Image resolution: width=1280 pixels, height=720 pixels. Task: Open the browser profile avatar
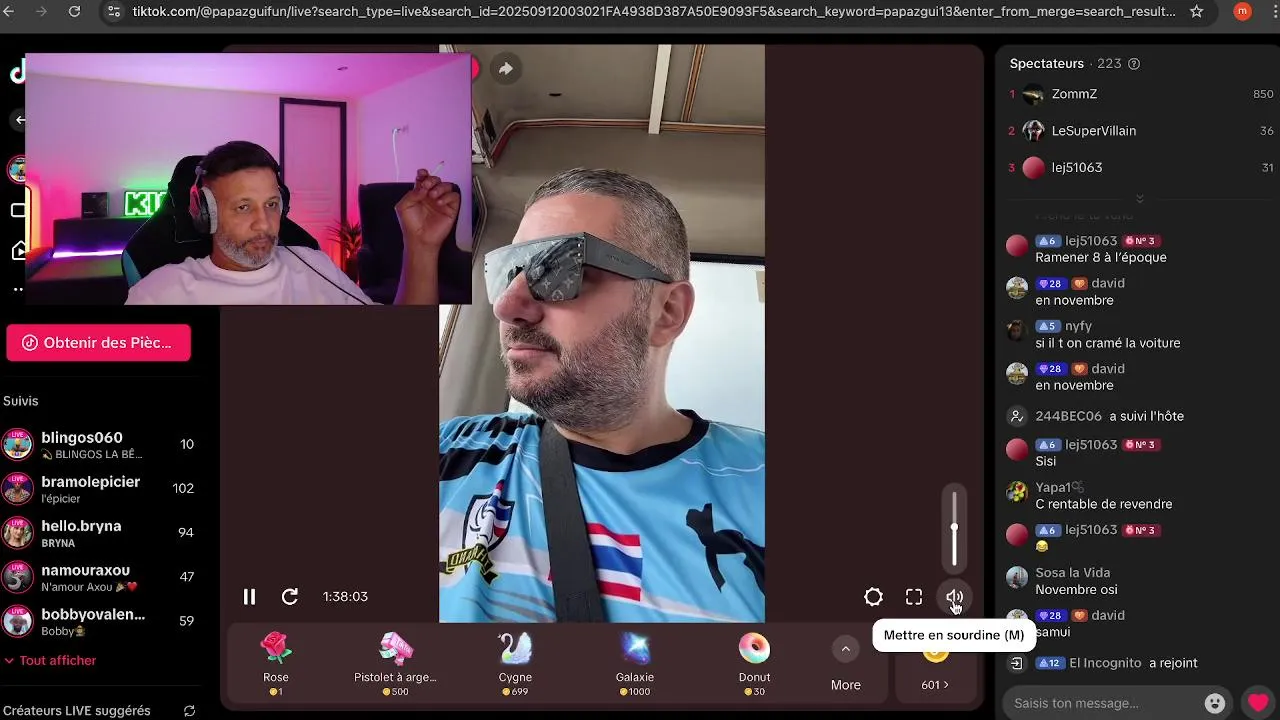1242,12
